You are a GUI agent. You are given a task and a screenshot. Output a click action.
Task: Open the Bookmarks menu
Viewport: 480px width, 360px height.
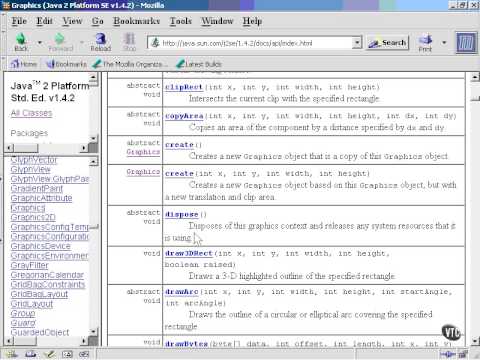(137, 21)
